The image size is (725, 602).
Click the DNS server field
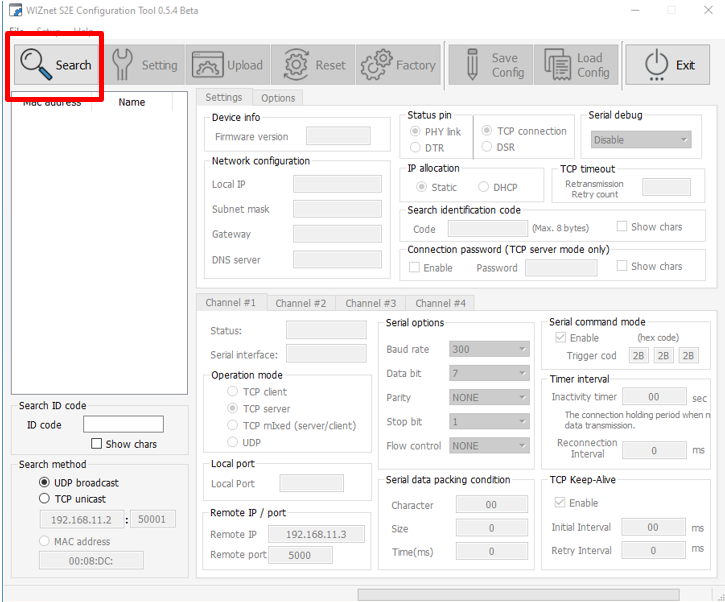click(x=338, y=259)
